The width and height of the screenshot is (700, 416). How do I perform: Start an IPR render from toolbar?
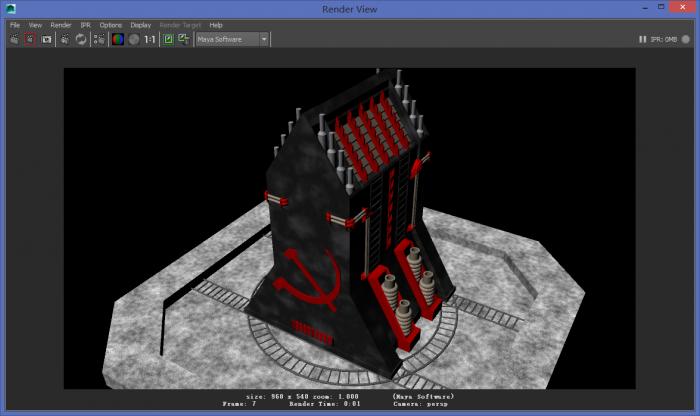tap(65, 39)
